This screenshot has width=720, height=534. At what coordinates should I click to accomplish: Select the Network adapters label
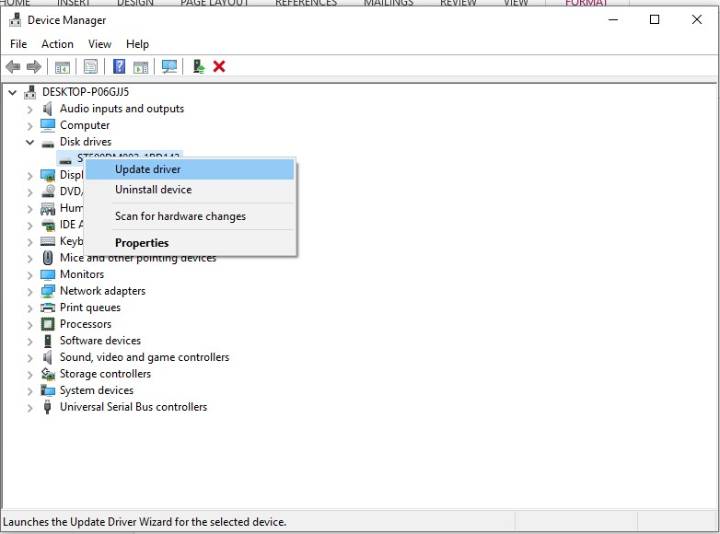click(x=102, y=291)
